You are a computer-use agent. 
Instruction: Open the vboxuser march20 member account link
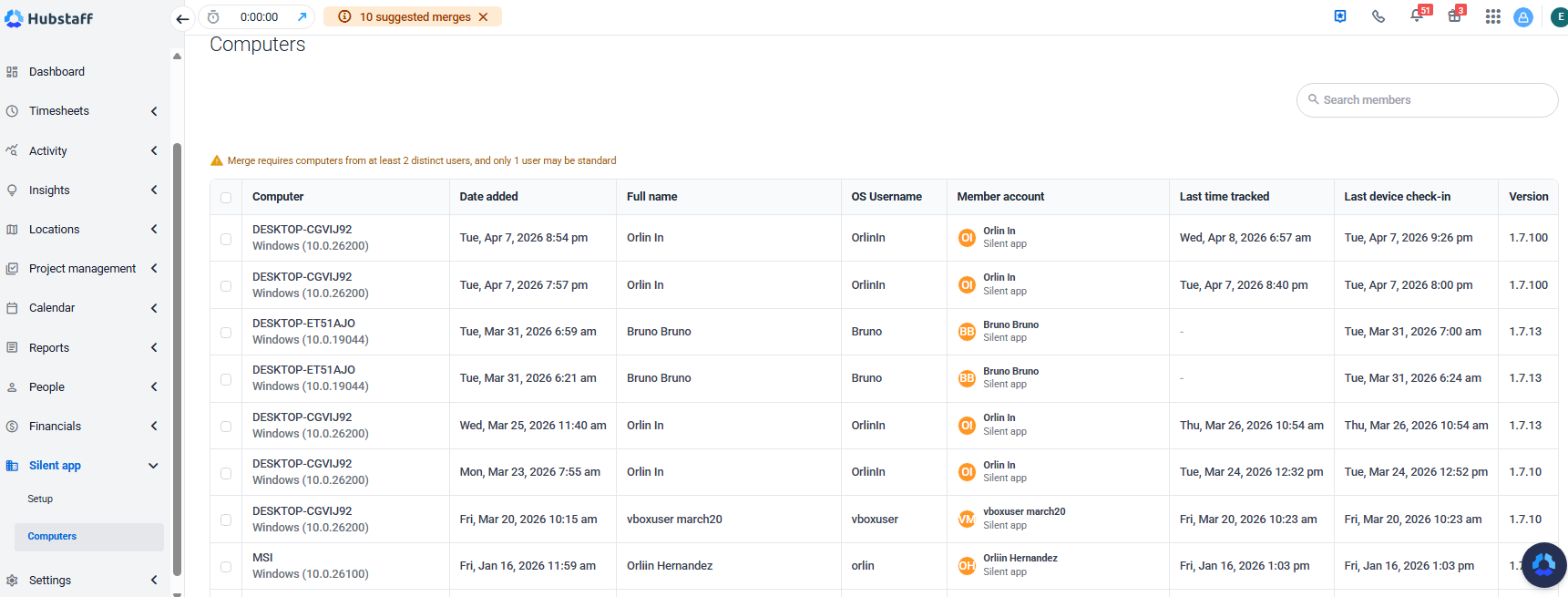[x=1024, y=512]
